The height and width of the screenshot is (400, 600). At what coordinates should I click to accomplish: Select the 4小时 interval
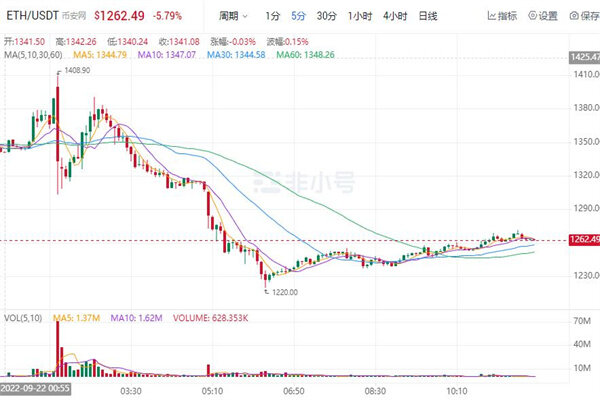tap(394, 16)
